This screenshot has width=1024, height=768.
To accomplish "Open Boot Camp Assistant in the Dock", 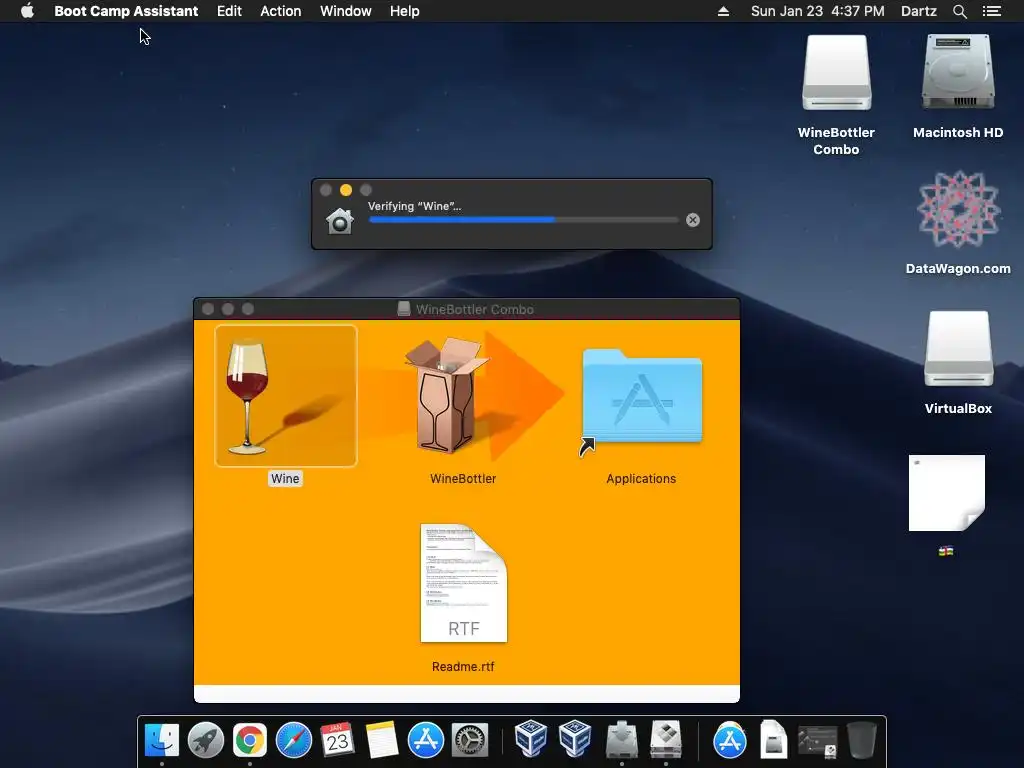I will coord(665,740).
